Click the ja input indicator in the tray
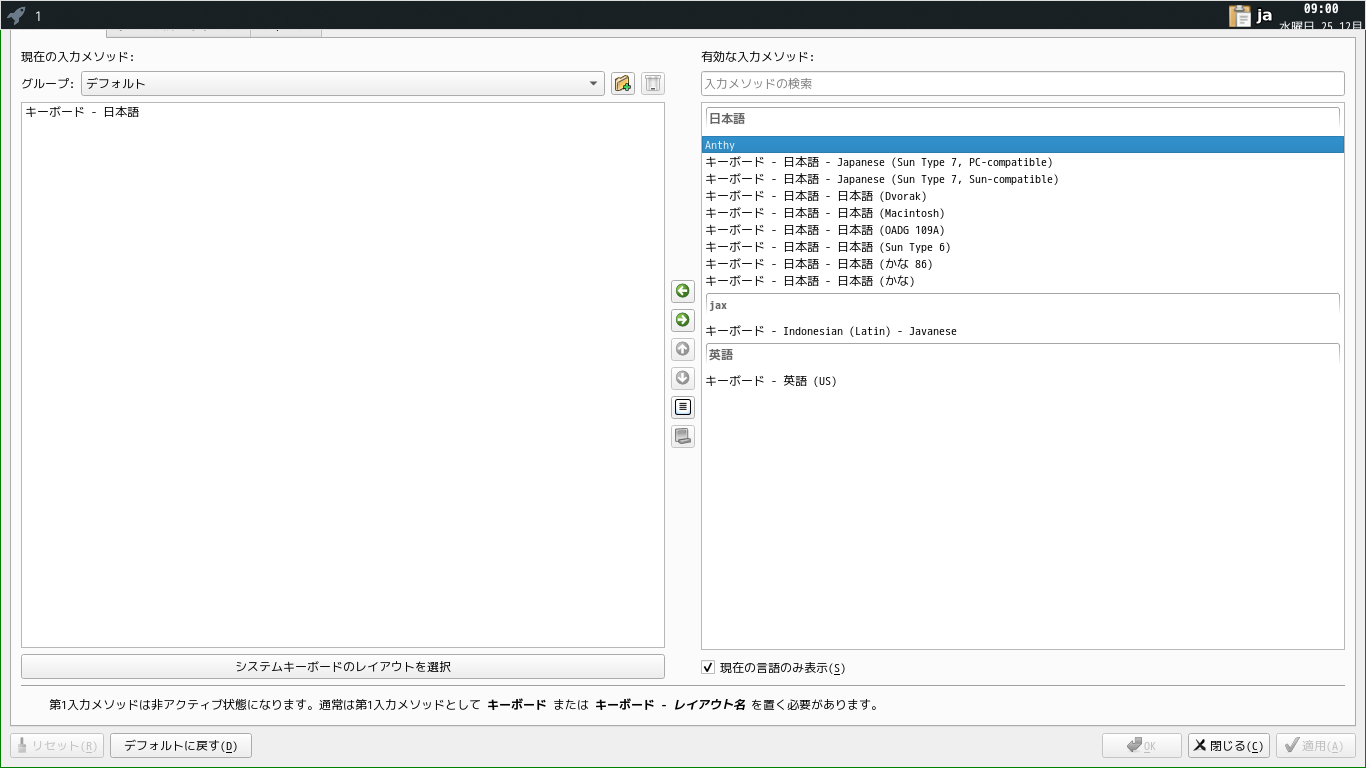 pyautogui.click(x=1265, y=15)
